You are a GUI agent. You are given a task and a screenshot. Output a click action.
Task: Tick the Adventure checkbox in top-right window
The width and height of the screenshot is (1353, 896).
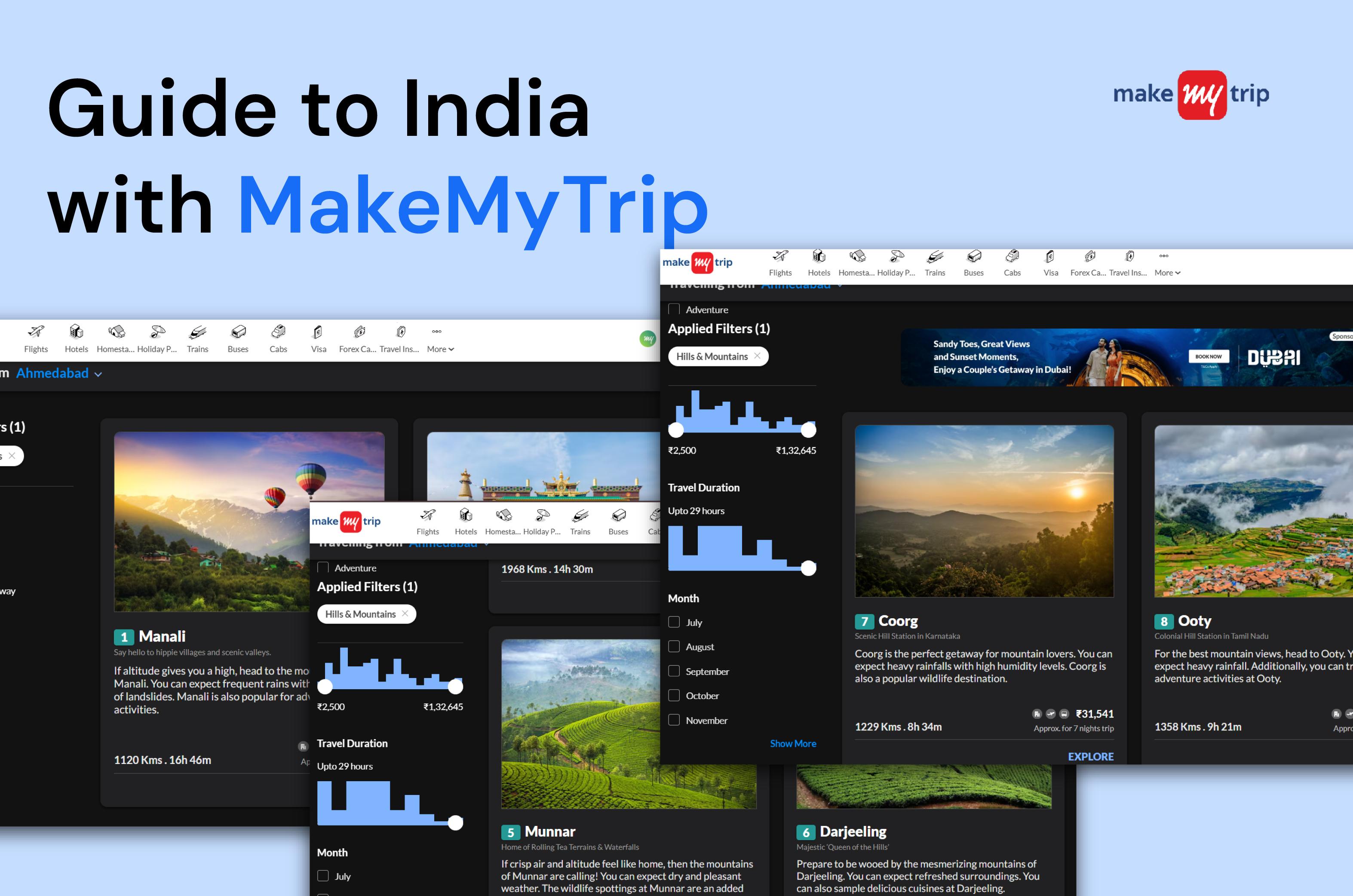pos(674,309)
